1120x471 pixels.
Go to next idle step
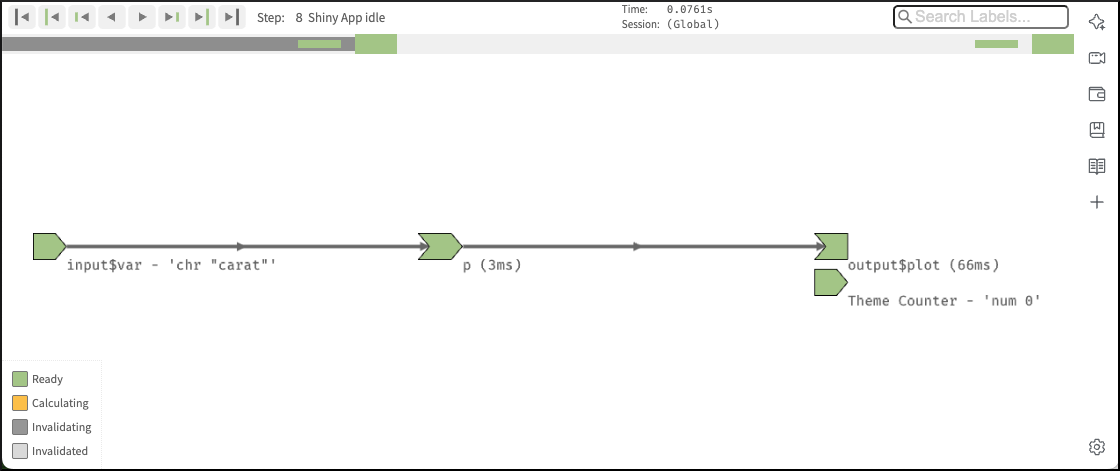tap(202, 17)
